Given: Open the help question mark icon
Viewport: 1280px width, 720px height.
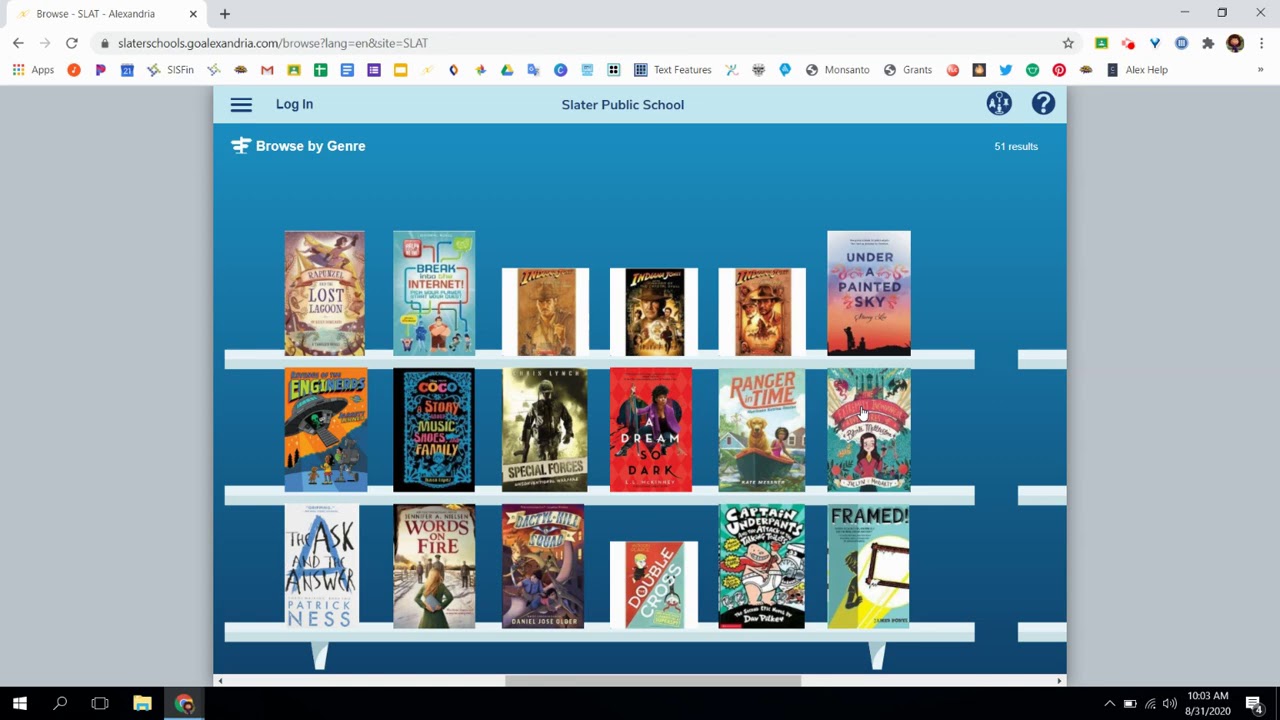Looking at the screenshot, I should pyautogui.click(x=1043, y=103).
